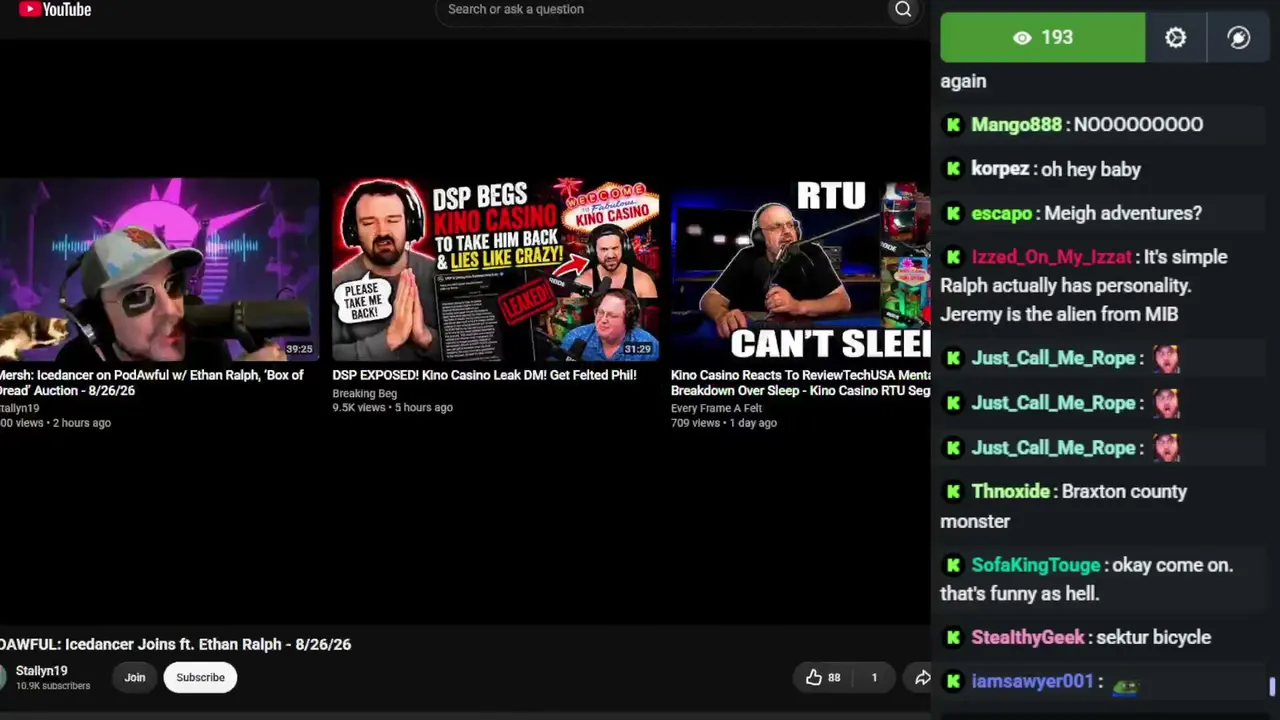Visit the Breaking Beg channel

point(364,393)
